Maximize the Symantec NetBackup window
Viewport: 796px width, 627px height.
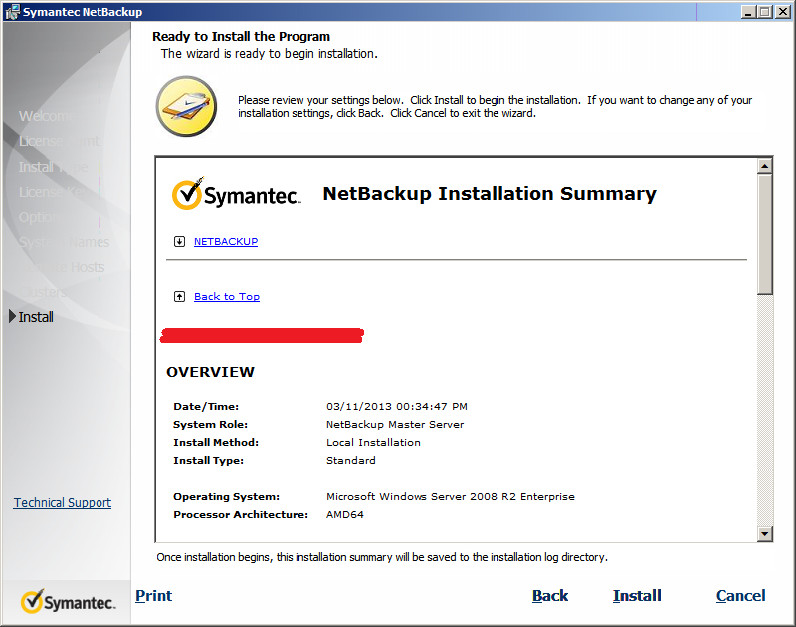[765, 12]
